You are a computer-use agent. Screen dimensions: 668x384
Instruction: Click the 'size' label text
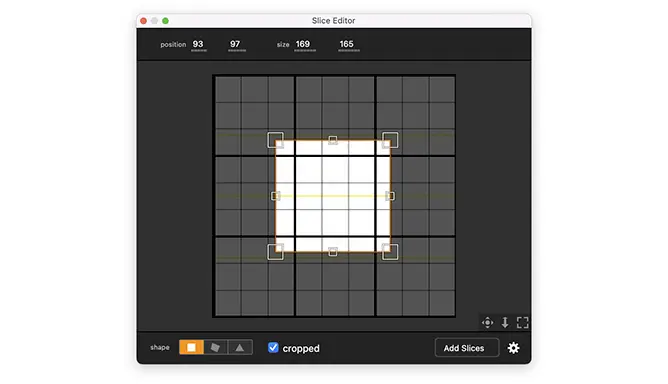(283, 44)
